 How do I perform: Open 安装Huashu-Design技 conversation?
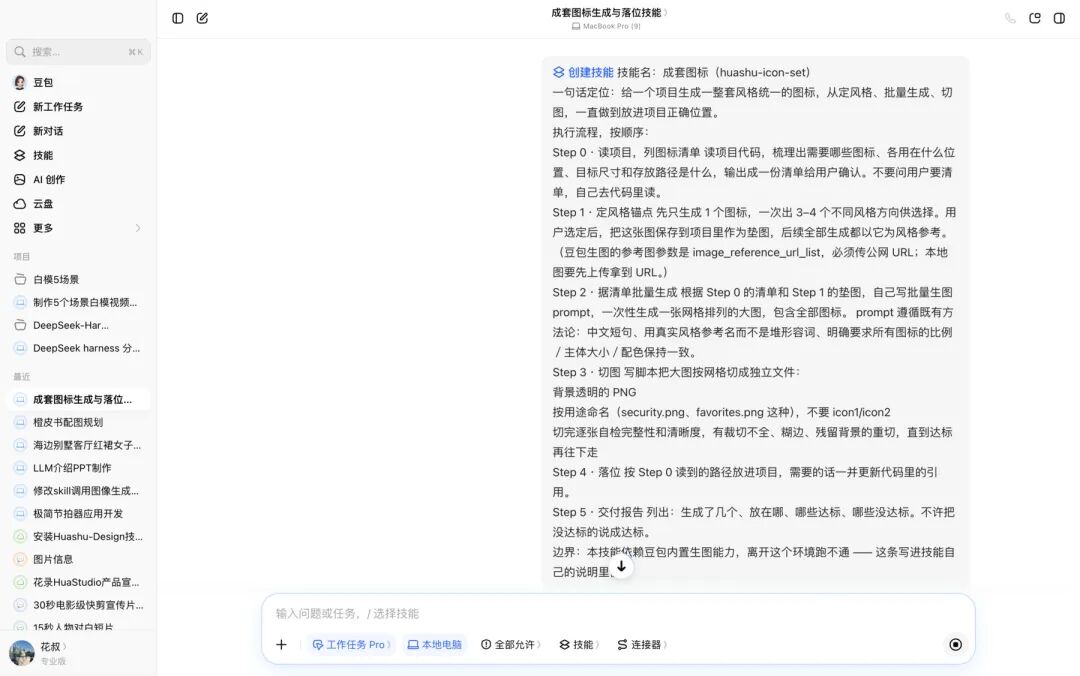78,536
